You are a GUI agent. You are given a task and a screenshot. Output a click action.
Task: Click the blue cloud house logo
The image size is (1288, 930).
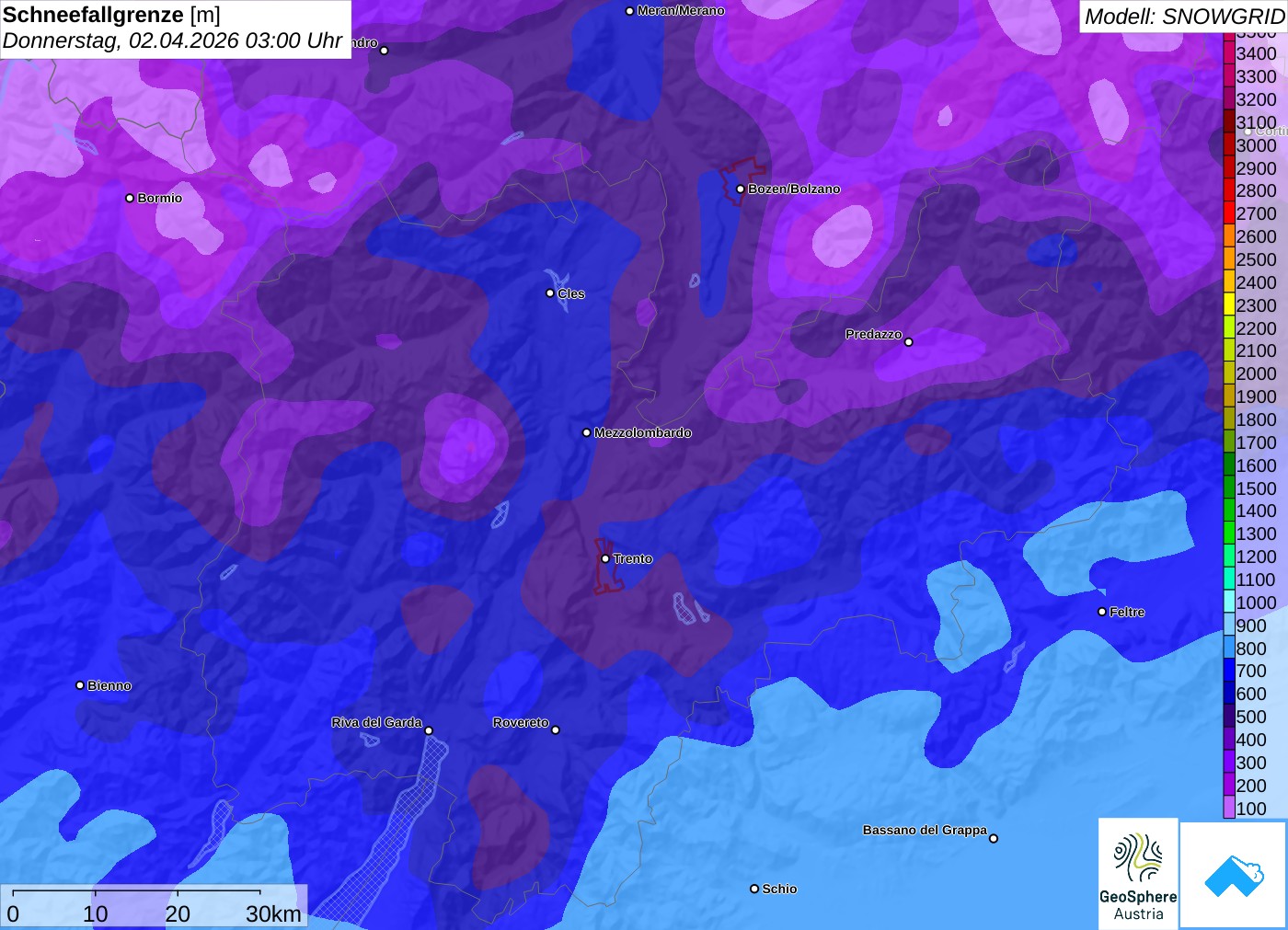click(1234, 875)
